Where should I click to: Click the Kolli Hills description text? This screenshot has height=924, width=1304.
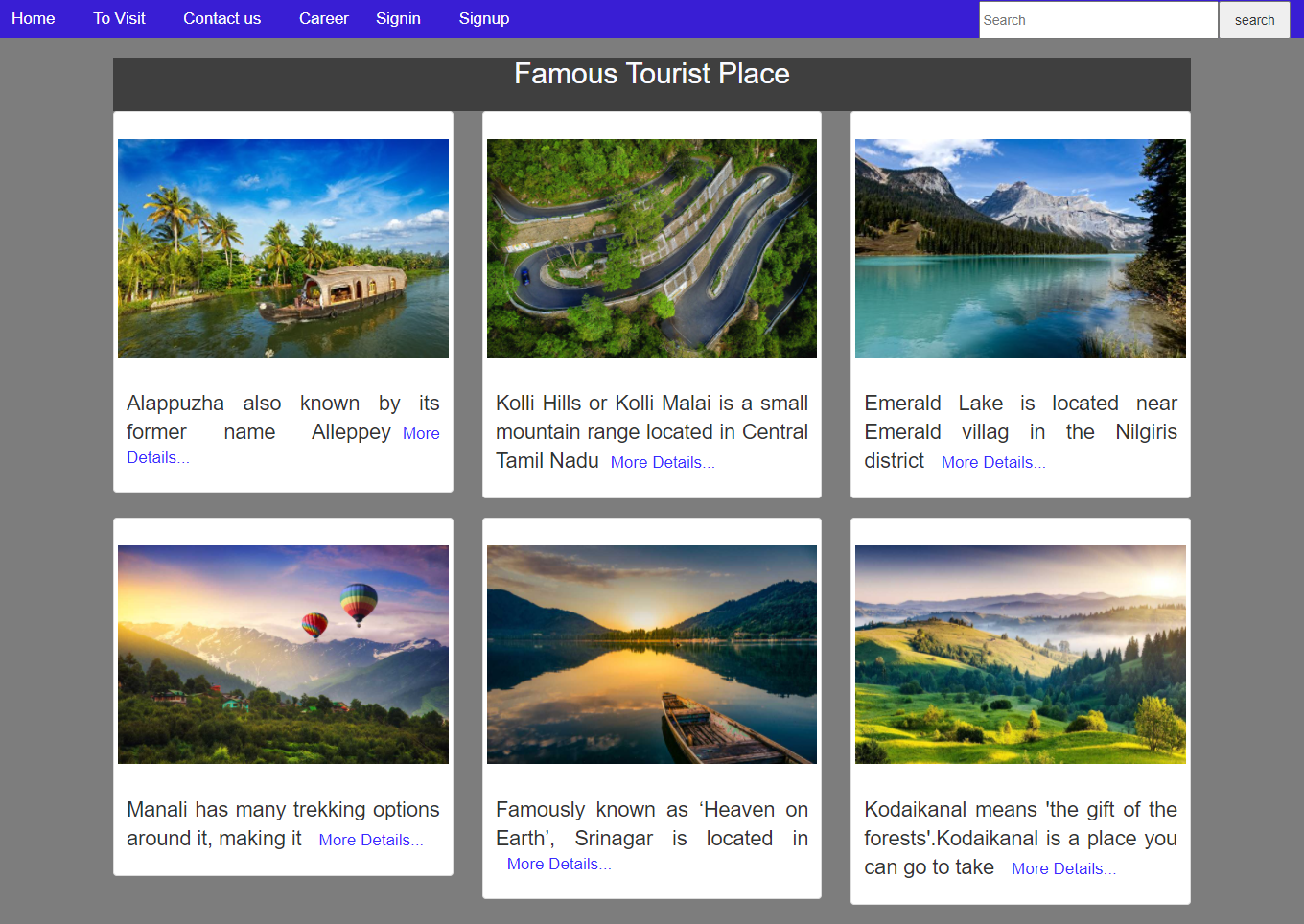tap(652, 431)
